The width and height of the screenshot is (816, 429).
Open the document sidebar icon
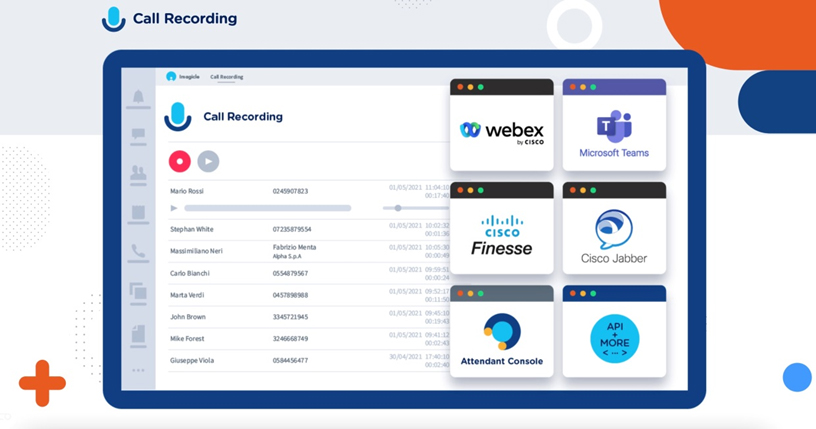[138, 334]
